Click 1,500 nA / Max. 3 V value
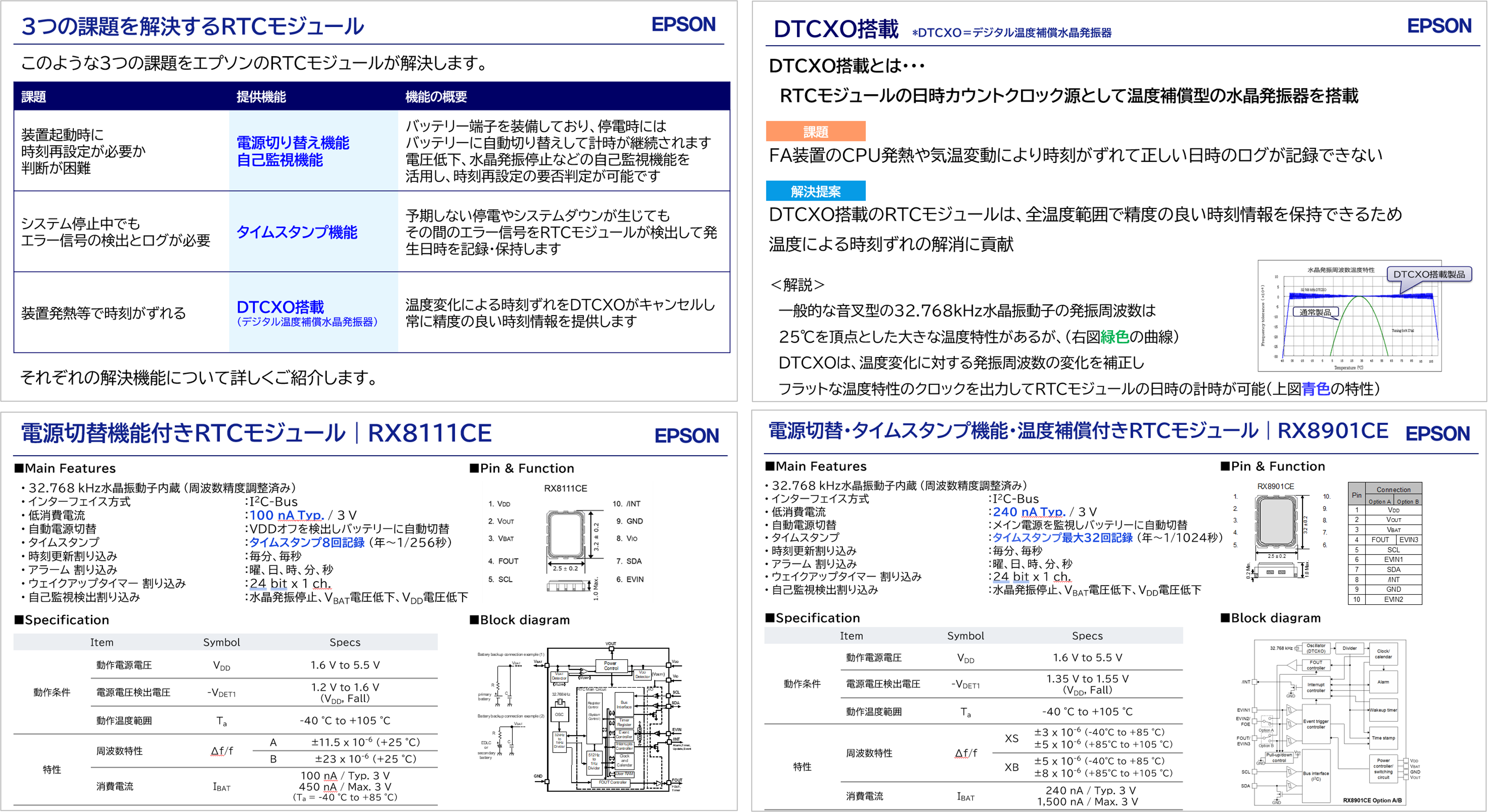This screenshot has height=812, width=1489. pyautogui.click(x=1087, y=802)
